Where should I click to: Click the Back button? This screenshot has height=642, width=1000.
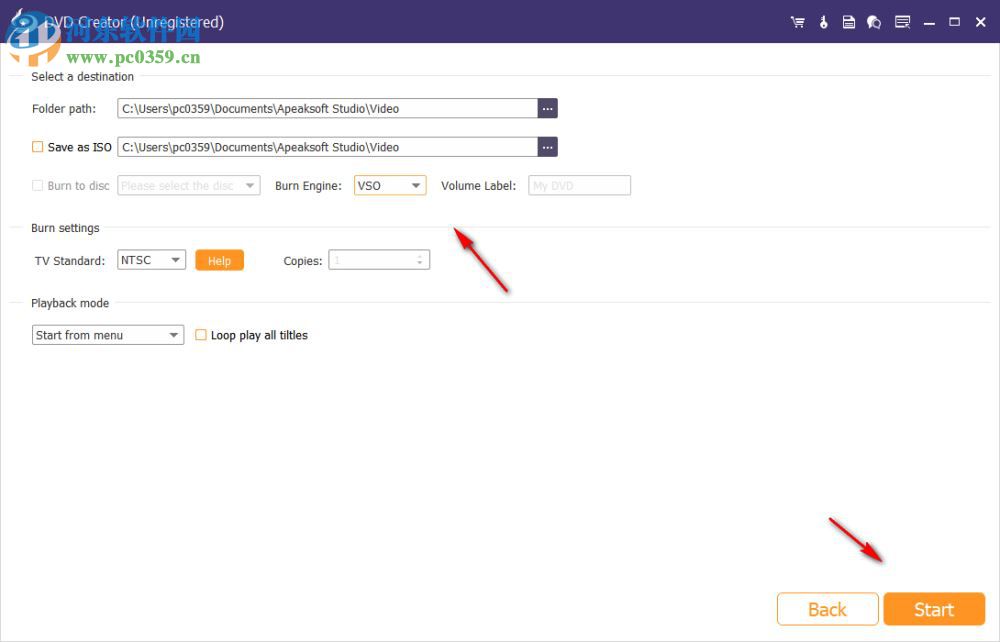coord(827,608)
